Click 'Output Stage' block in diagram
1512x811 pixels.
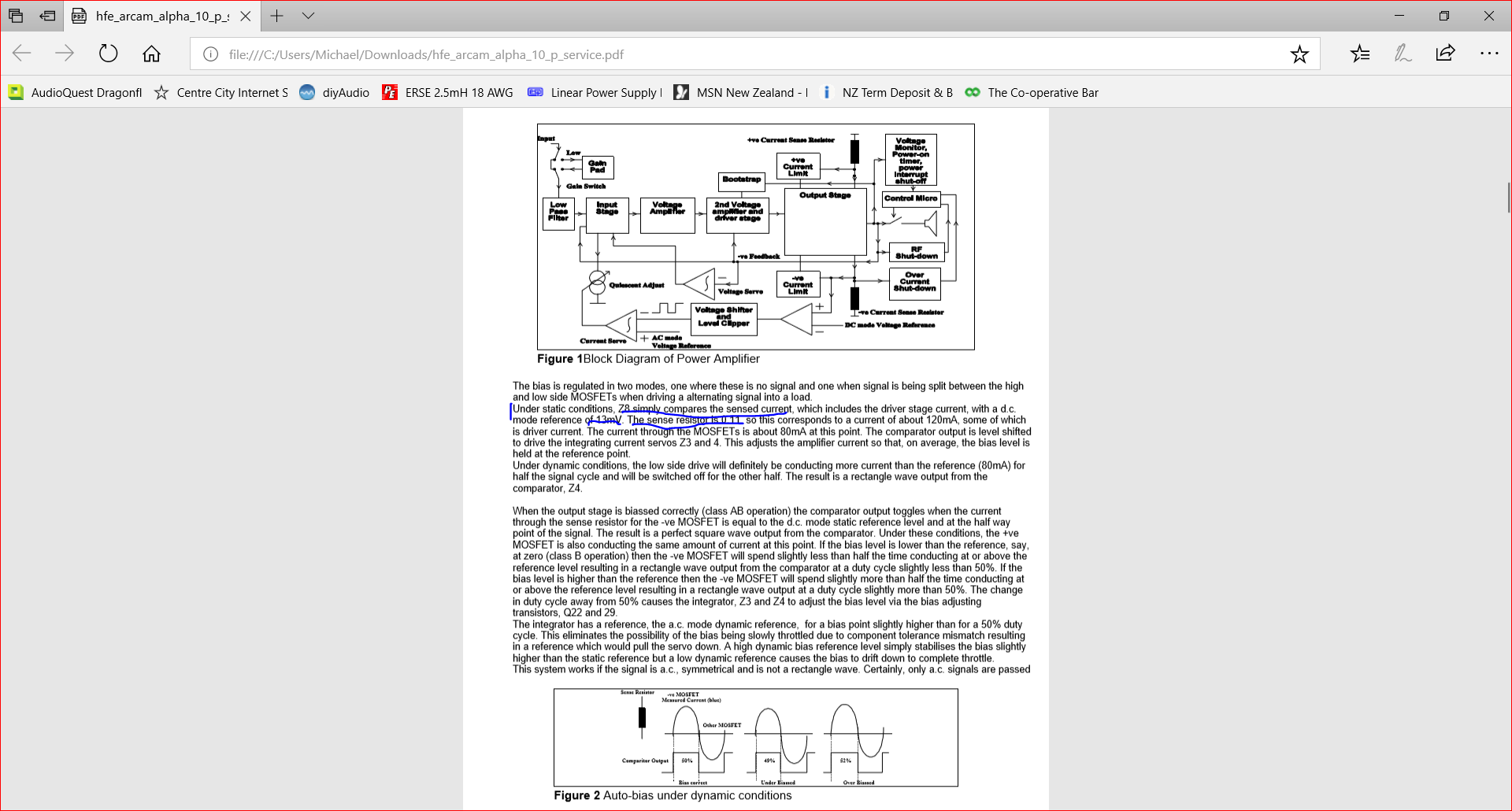pos(825,221)
